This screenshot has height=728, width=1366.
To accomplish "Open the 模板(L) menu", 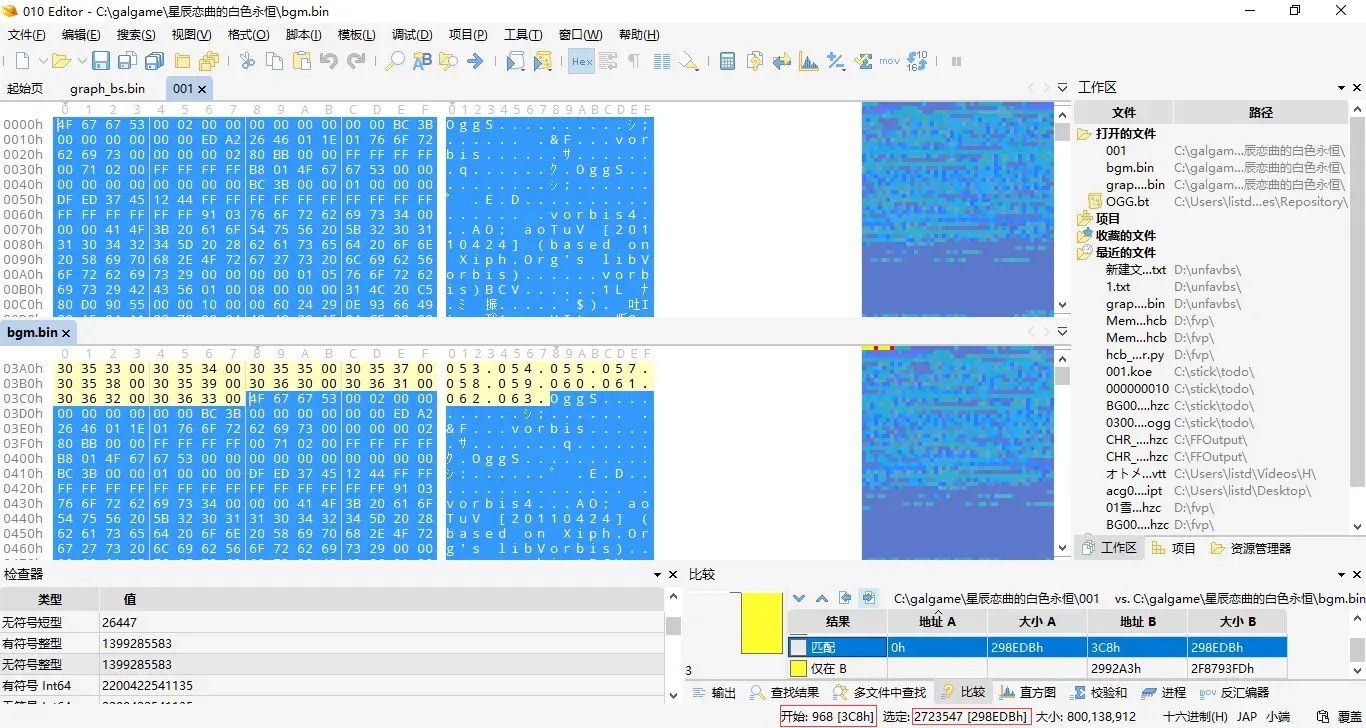I will (357, 35).
